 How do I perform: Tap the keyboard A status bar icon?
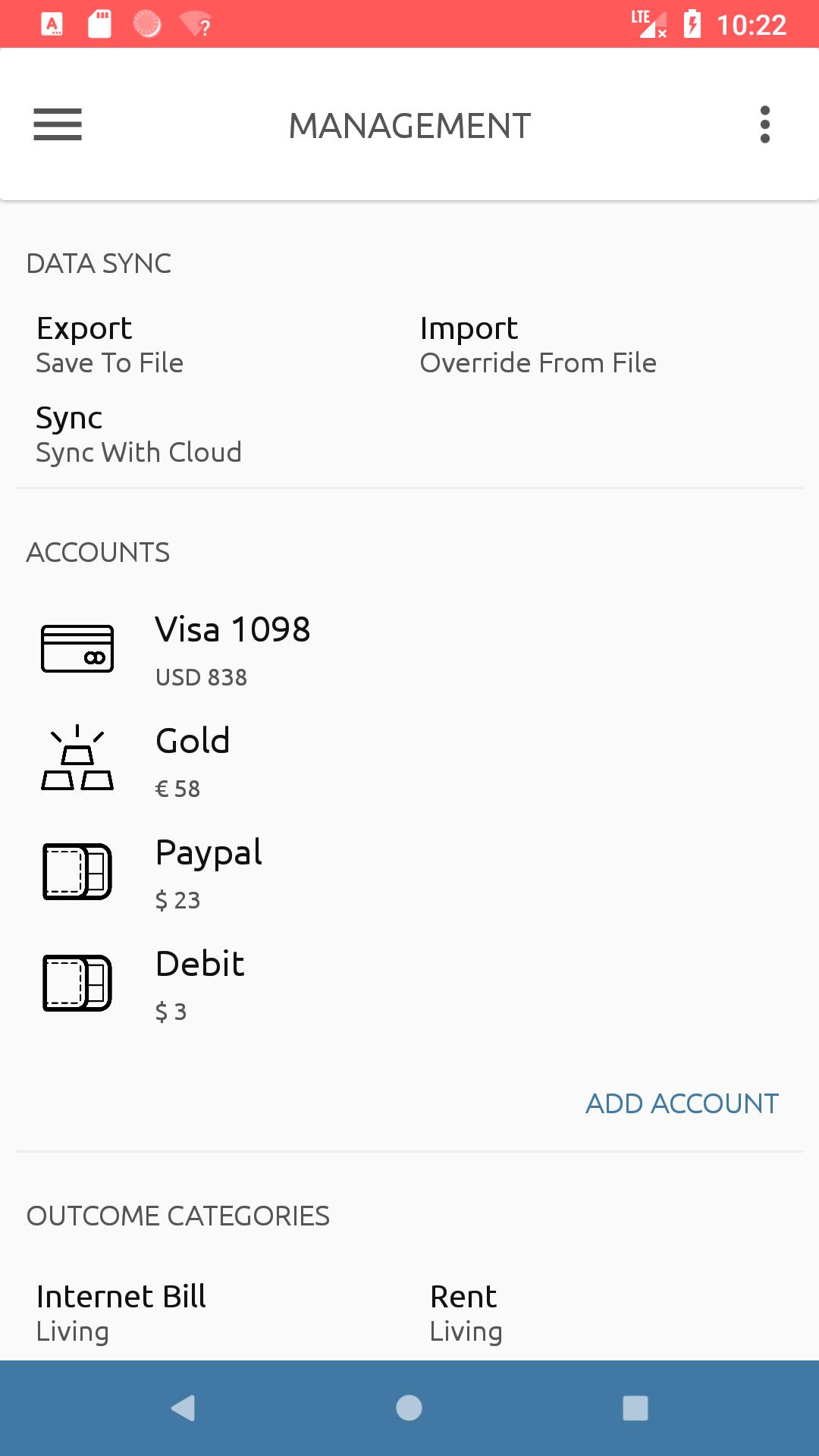pyautogui.click(x=52, y=24)
